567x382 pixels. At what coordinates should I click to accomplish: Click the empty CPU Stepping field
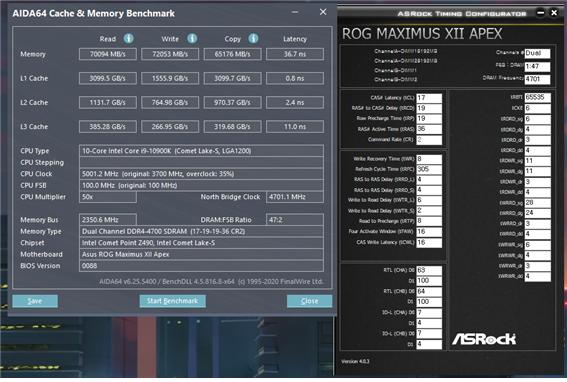click(201, 162)
